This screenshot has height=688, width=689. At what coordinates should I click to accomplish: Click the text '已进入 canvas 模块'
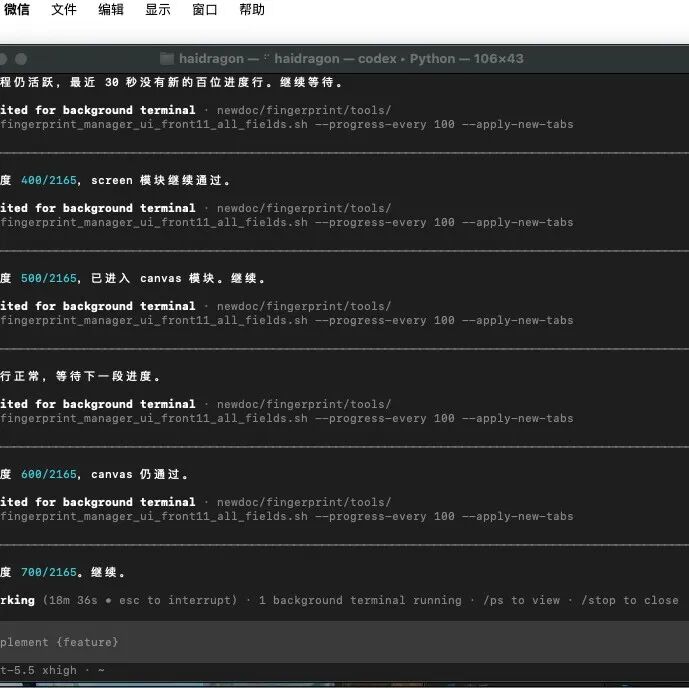click(x=152, y=278)
